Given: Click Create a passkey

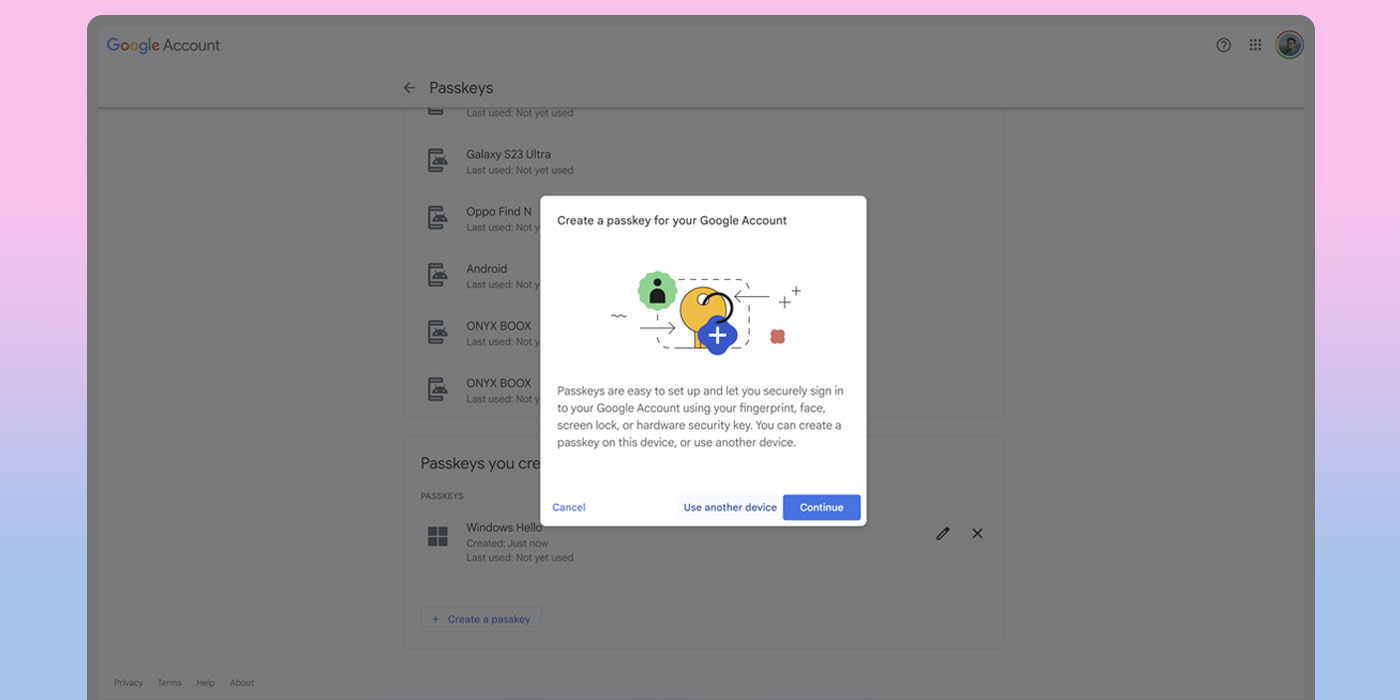Looking at the screenshot, I should (x=481, y=619).
